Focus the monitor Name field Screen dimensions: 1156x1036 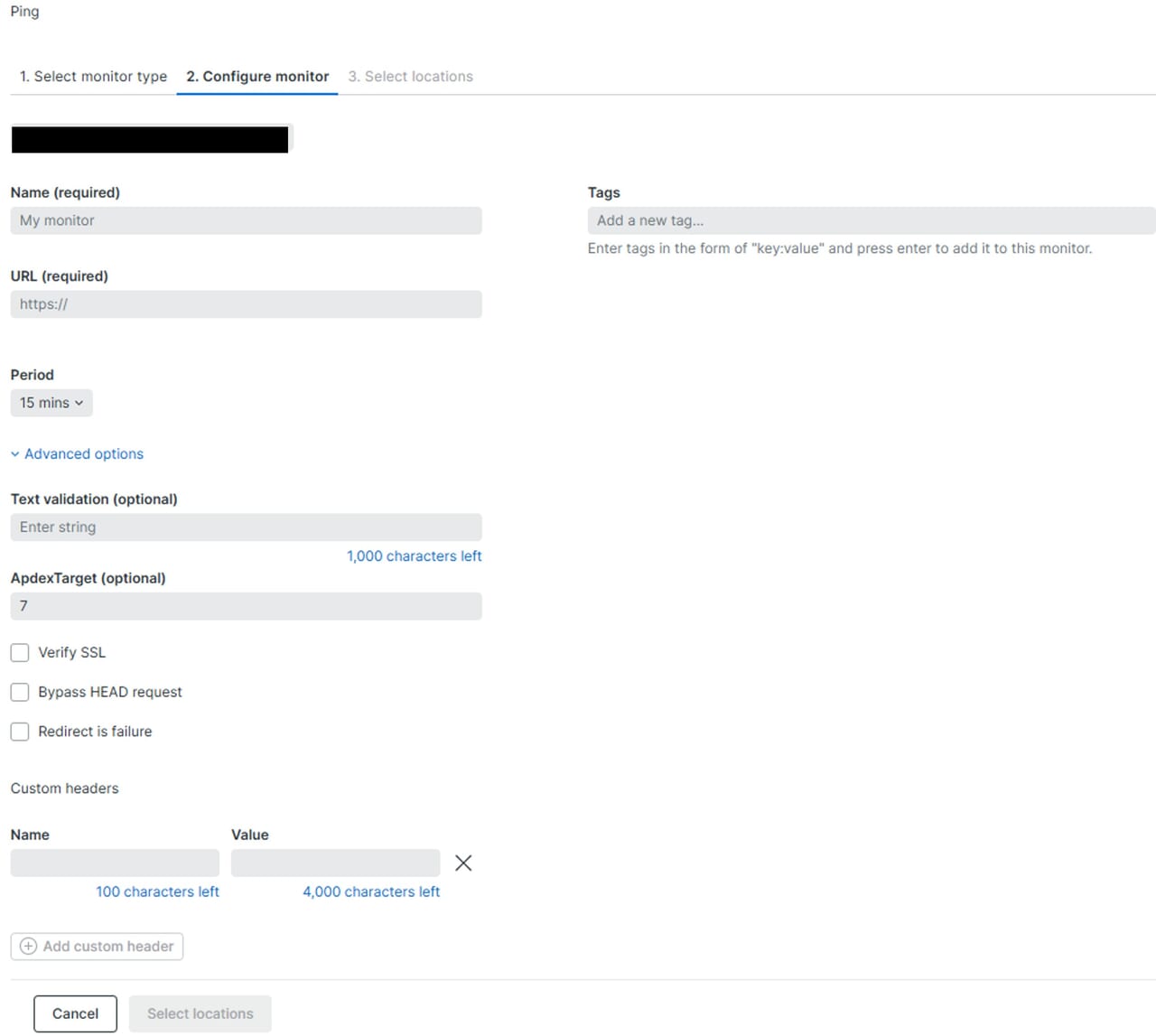click(x=246, y=220)
